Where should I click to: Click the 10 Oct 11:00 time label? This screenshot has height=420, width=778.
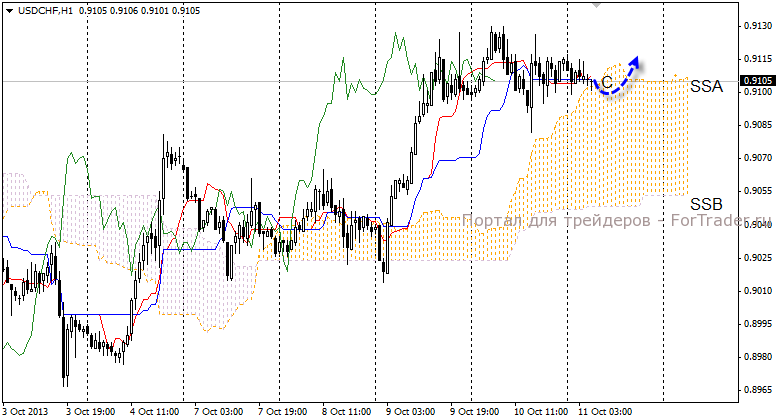541,412
